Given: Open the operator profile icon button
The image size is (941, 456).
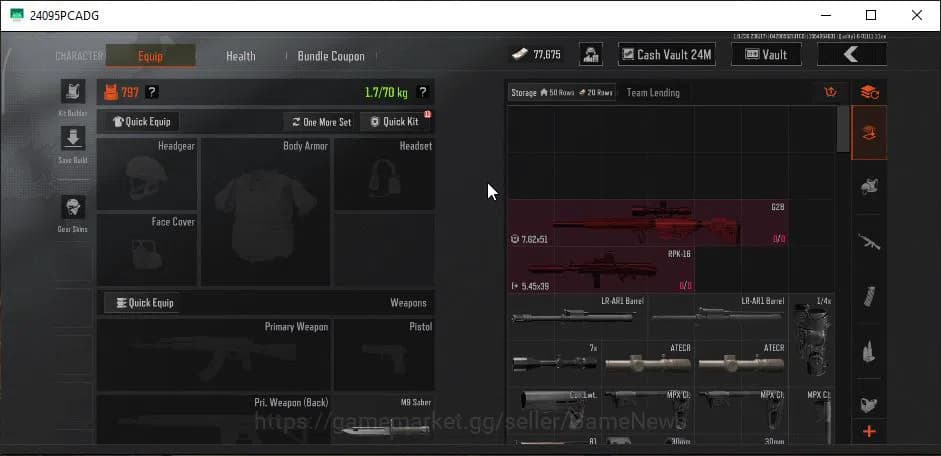Looking at the screenshot, I should point(591,55).
